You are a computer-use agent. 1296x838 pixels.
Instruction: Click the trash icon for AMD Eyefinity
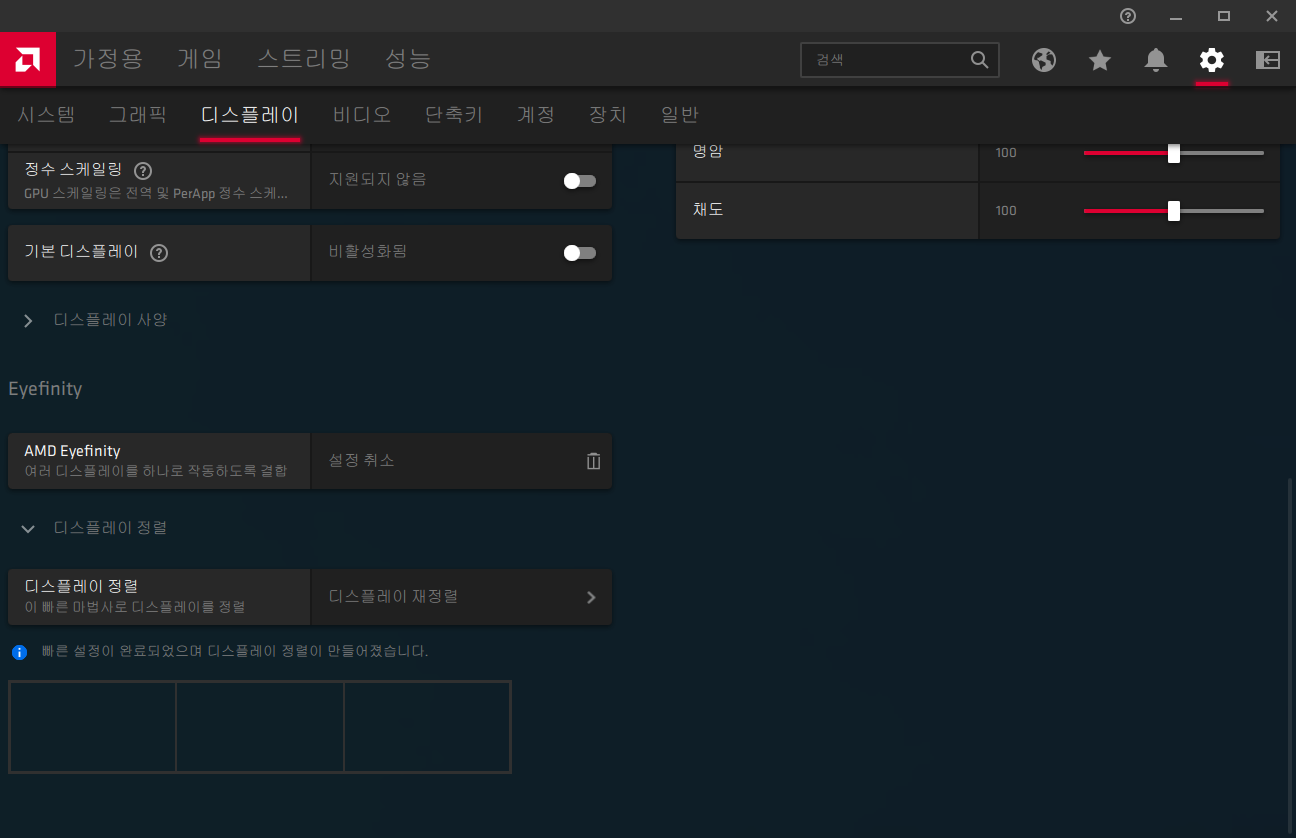pyautogui.click(x=593, y=461)
